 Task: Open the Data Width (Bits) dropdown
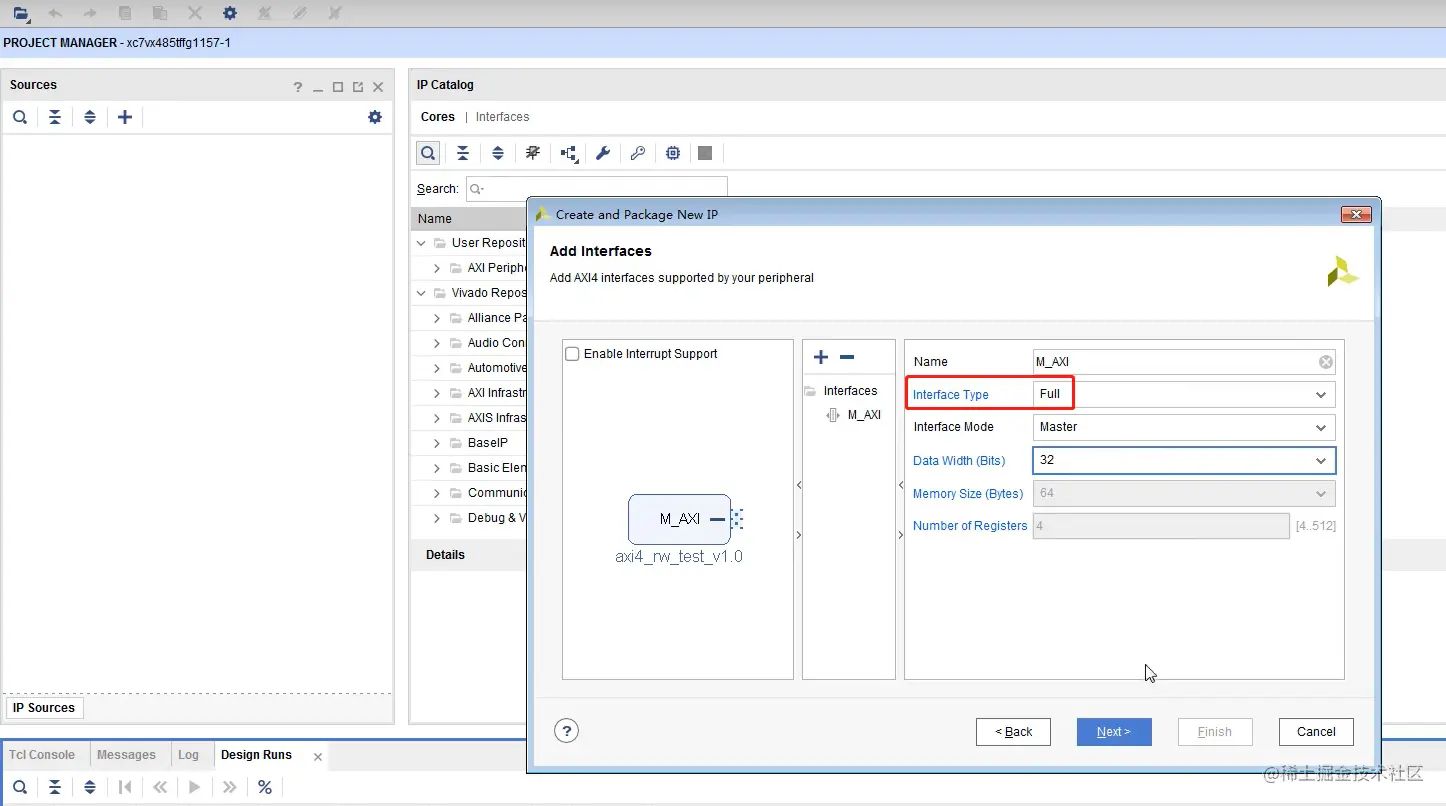[x=1184, y=460]
